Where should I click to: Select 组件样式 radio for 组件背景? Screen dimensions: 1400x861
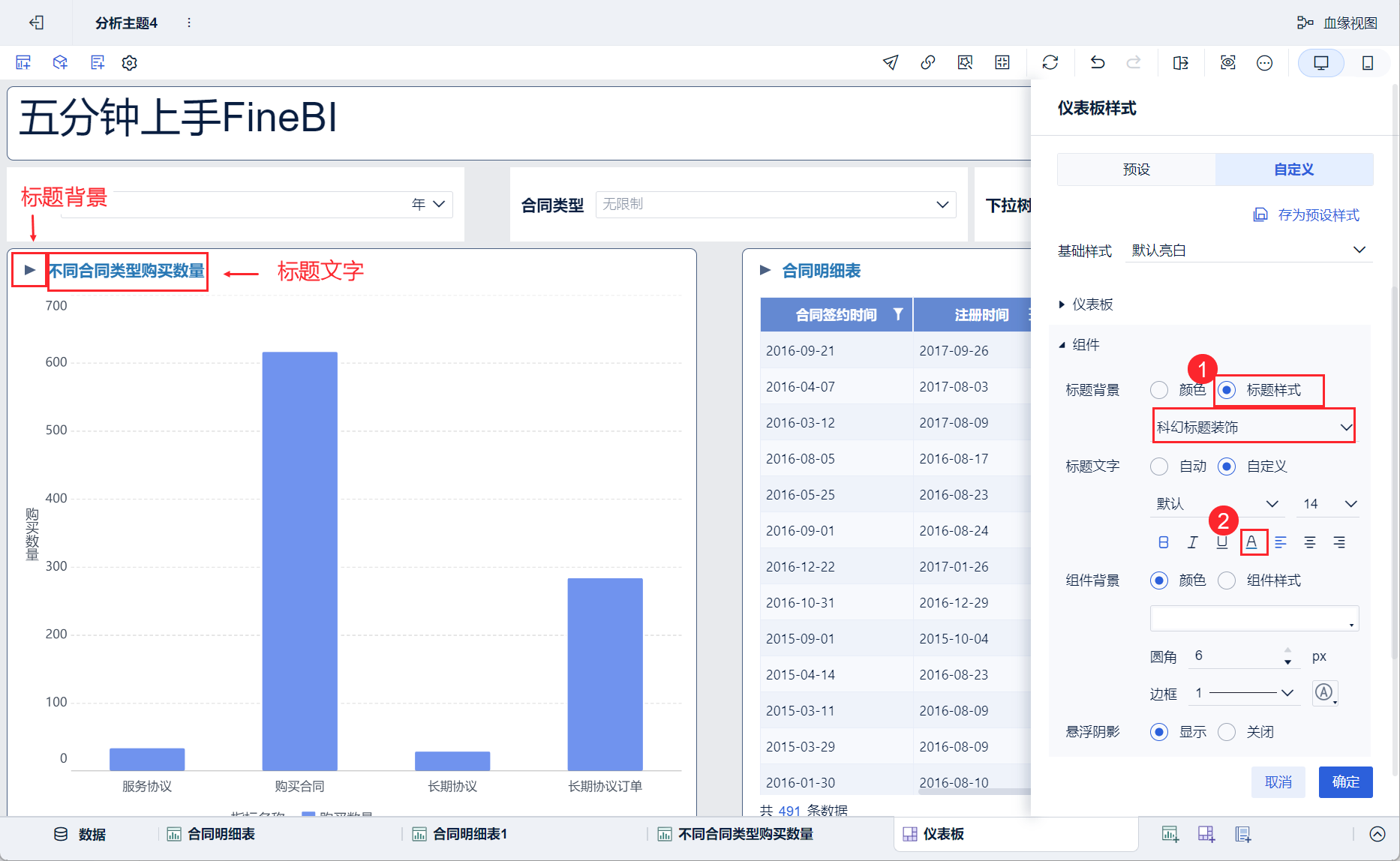(1227, 580)
